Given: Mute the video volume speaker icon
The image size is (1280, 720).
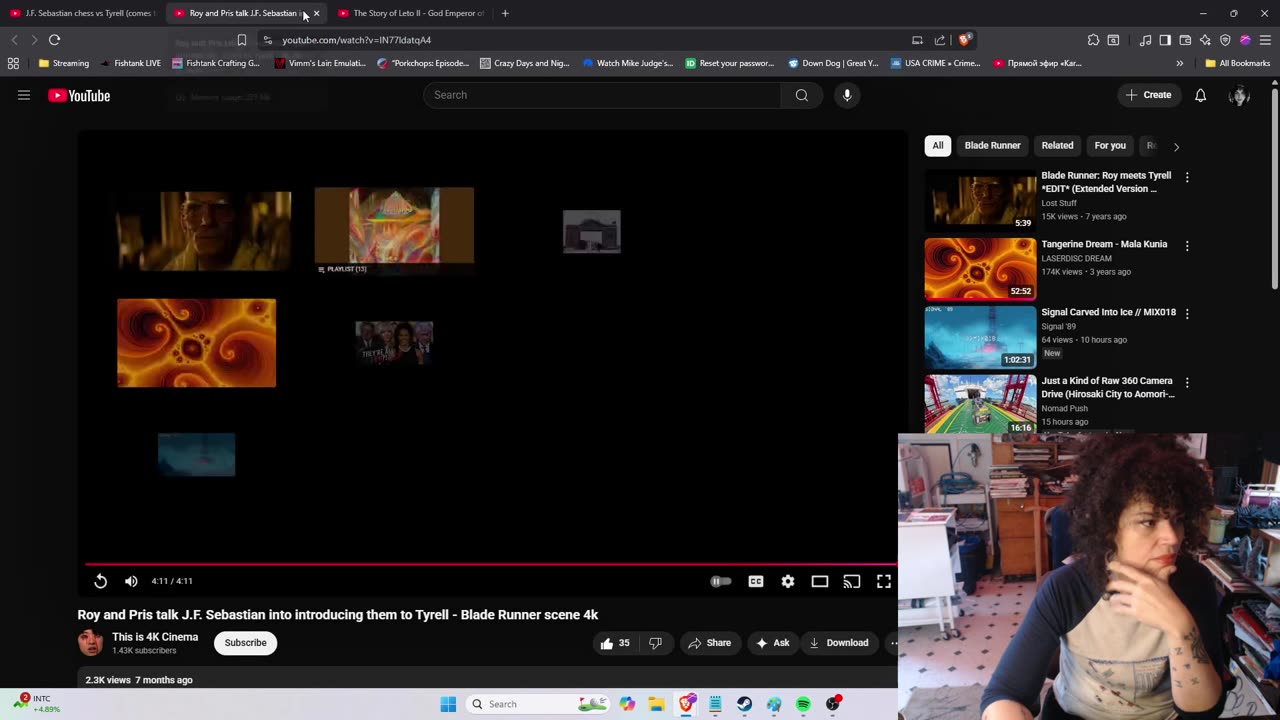Looking at the screenshot, I should click(x=131, y=581).
